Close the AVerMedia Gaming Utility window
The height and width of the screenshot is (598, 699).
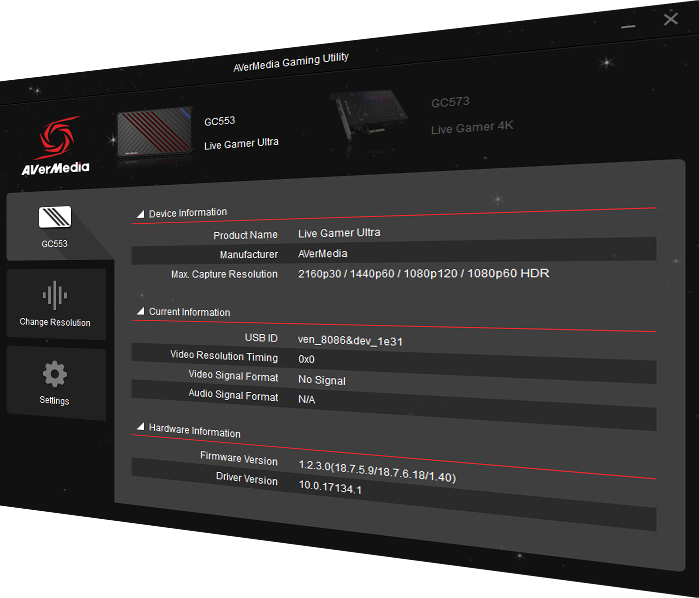pyautogui.click(x=671, y=19)
